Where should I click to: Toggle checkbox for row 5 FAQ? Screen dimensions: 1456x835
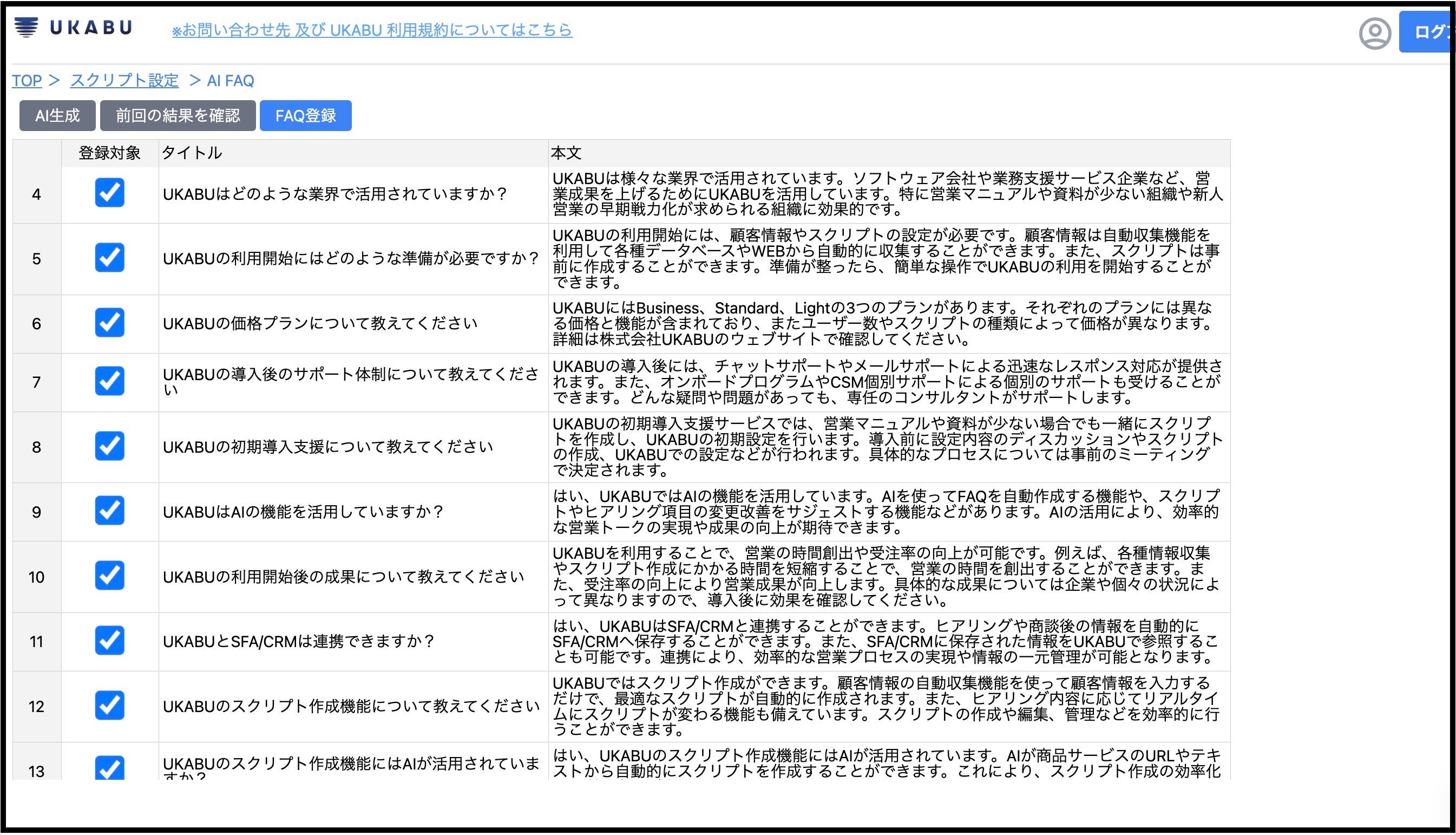[109, 258]
